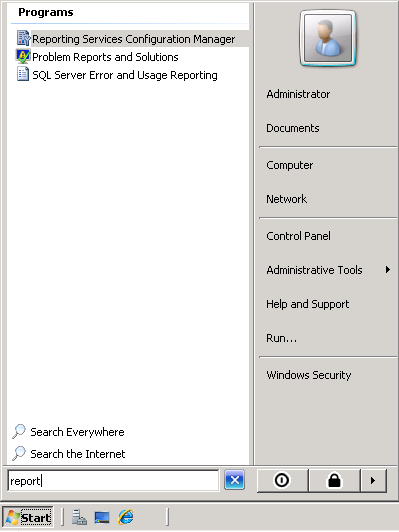Click the Problem Reports and Solutions icon
The width and height of the screenshot is (399, 532).
tap(23, 56)
